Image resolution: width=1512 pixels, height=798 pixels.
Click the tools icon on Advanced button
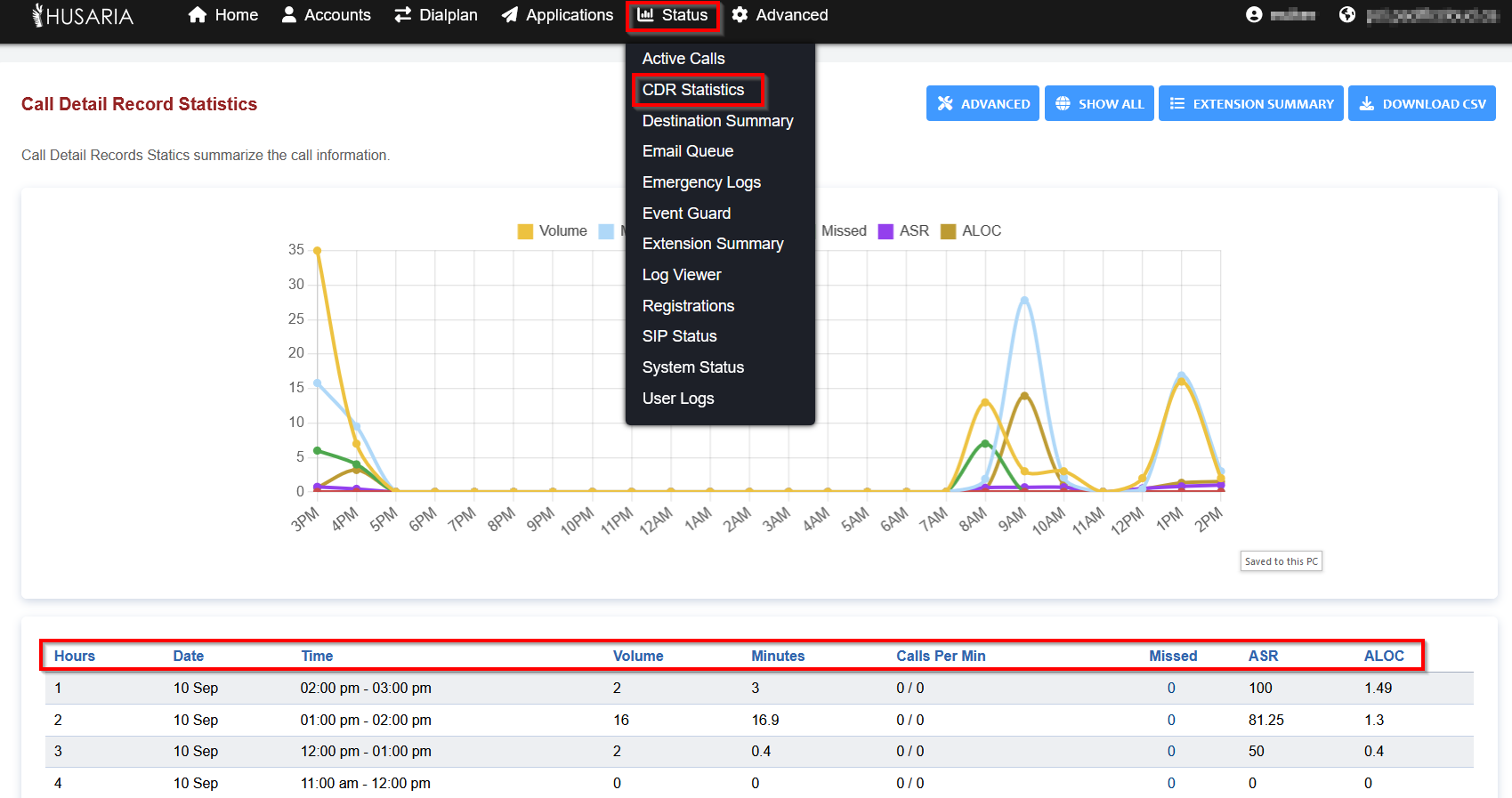945,104
